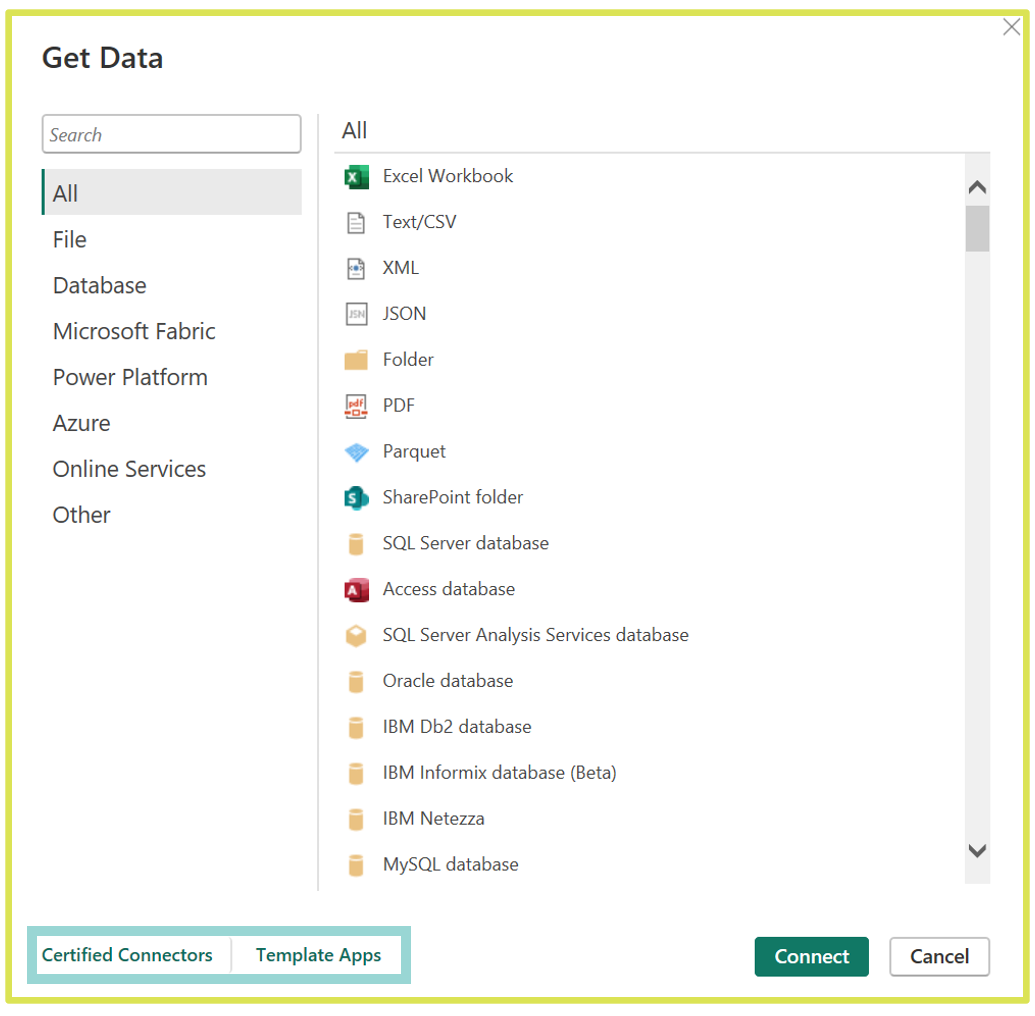
Task: Select the All category
Action: click(x=172, y=193)
